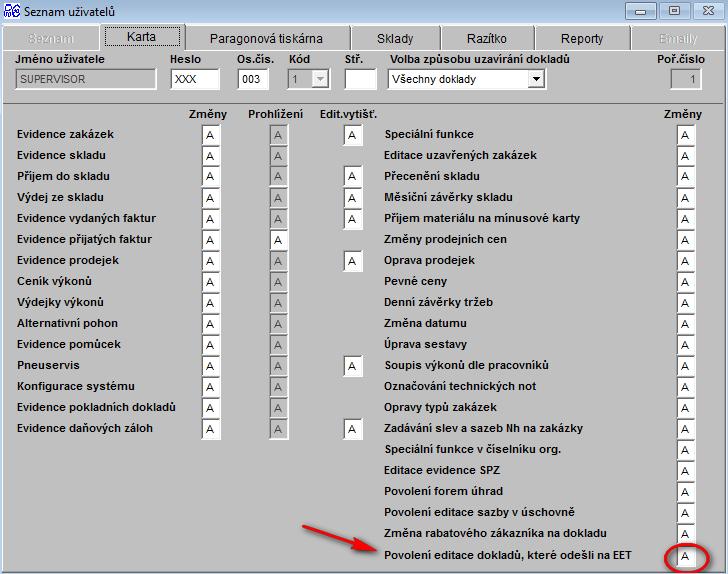The height and width of the screenshot is (574, 728).
Task: Toggle Povolení forem úhrad permission
Action: [x=685, y=492]
